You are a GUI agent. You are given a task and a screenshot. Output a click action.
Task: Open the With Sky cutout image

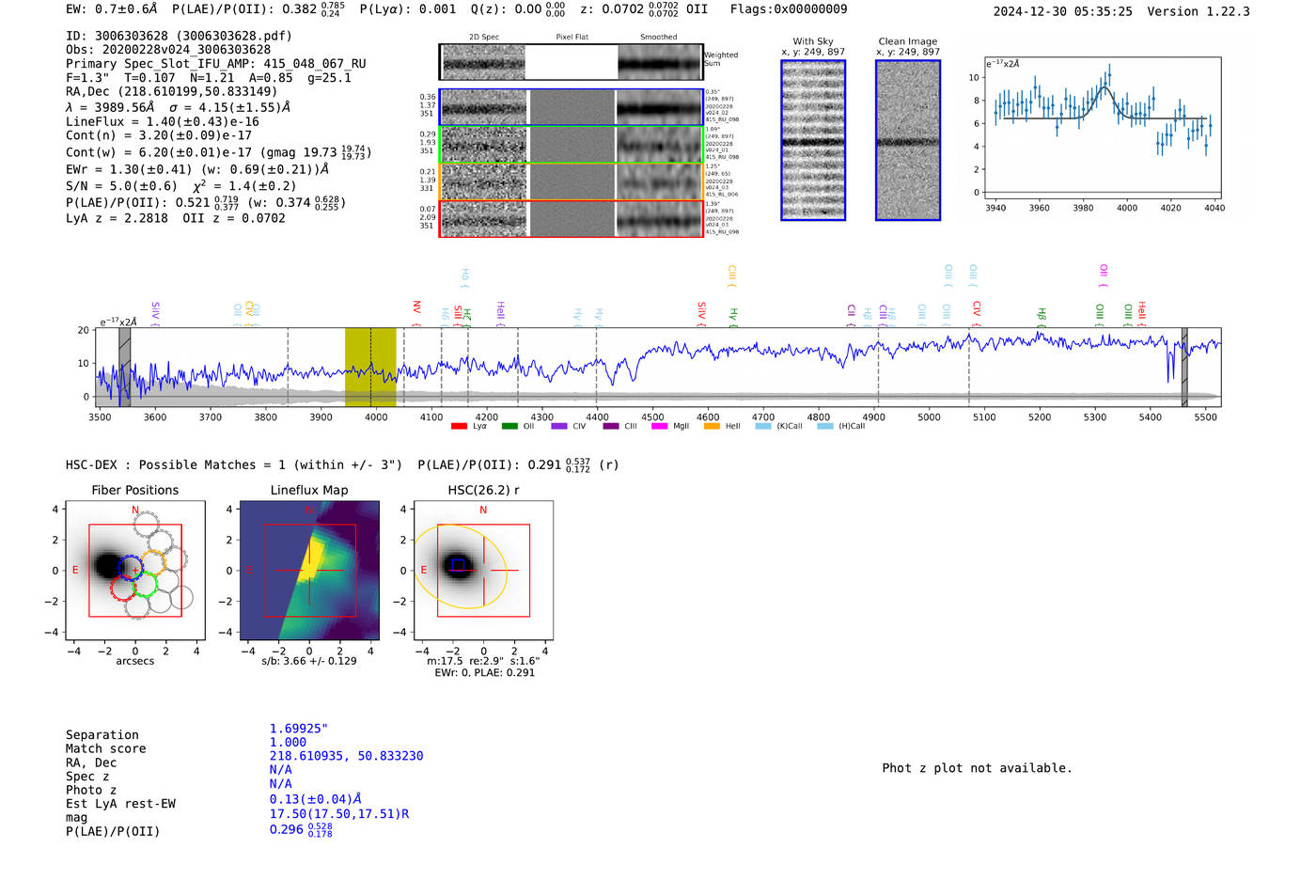tap(813, 140)
